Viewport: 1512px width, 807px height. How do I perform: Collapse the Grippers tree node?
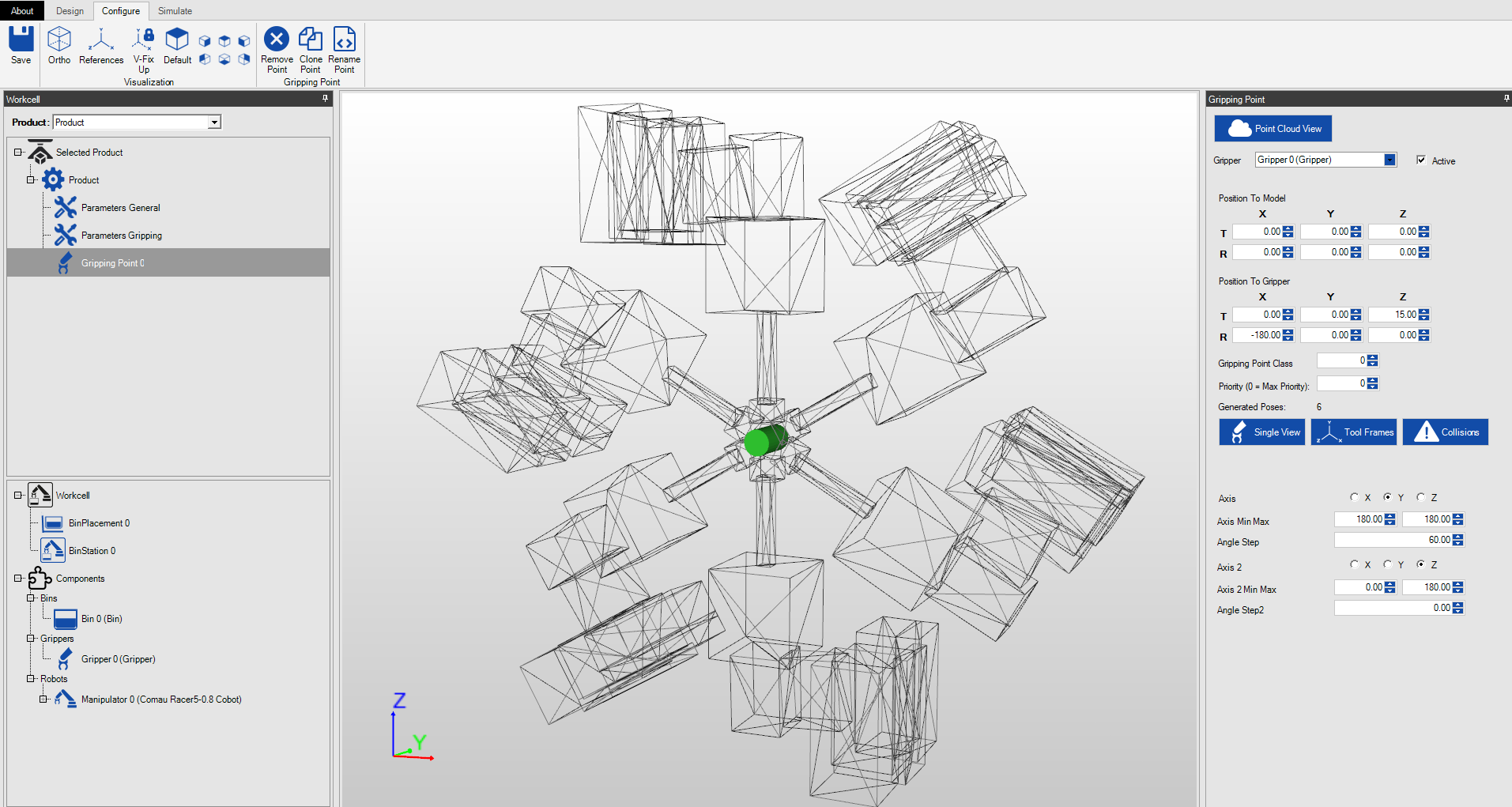click(31, 639)
